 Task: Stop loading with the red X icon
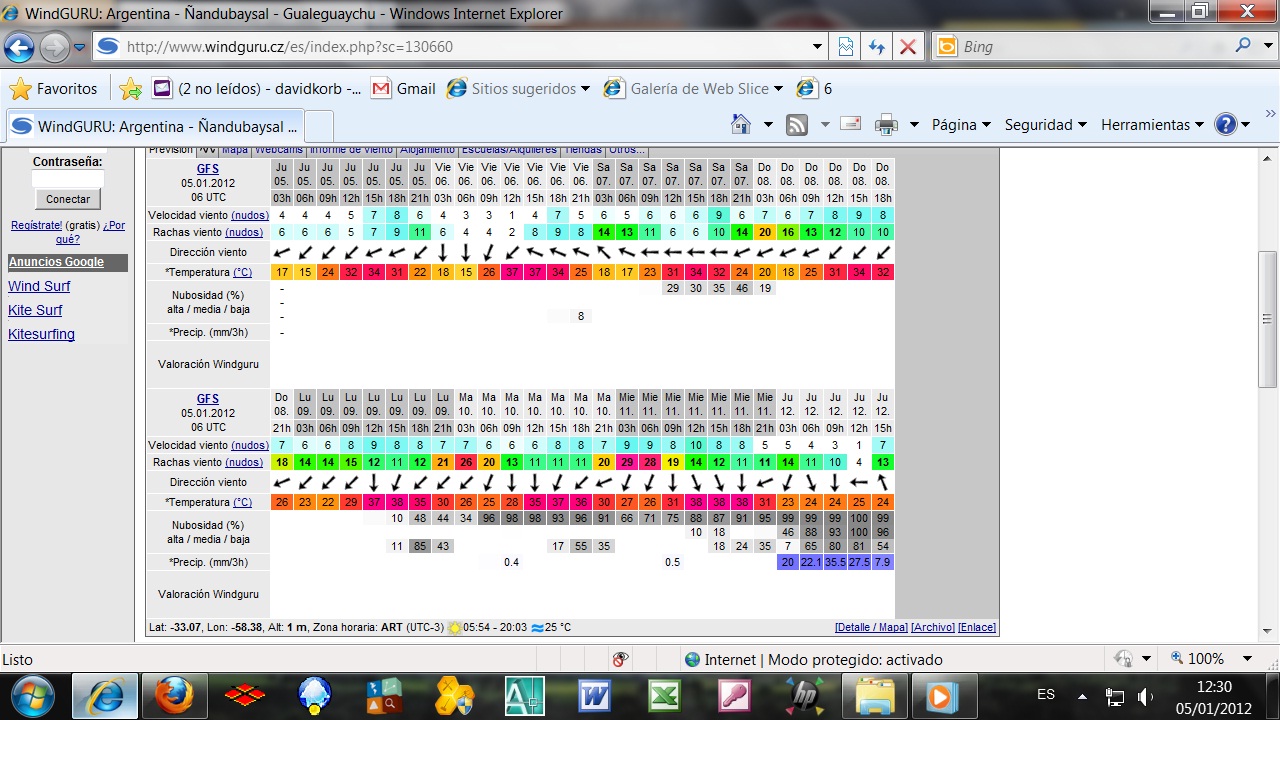(907, 47)
